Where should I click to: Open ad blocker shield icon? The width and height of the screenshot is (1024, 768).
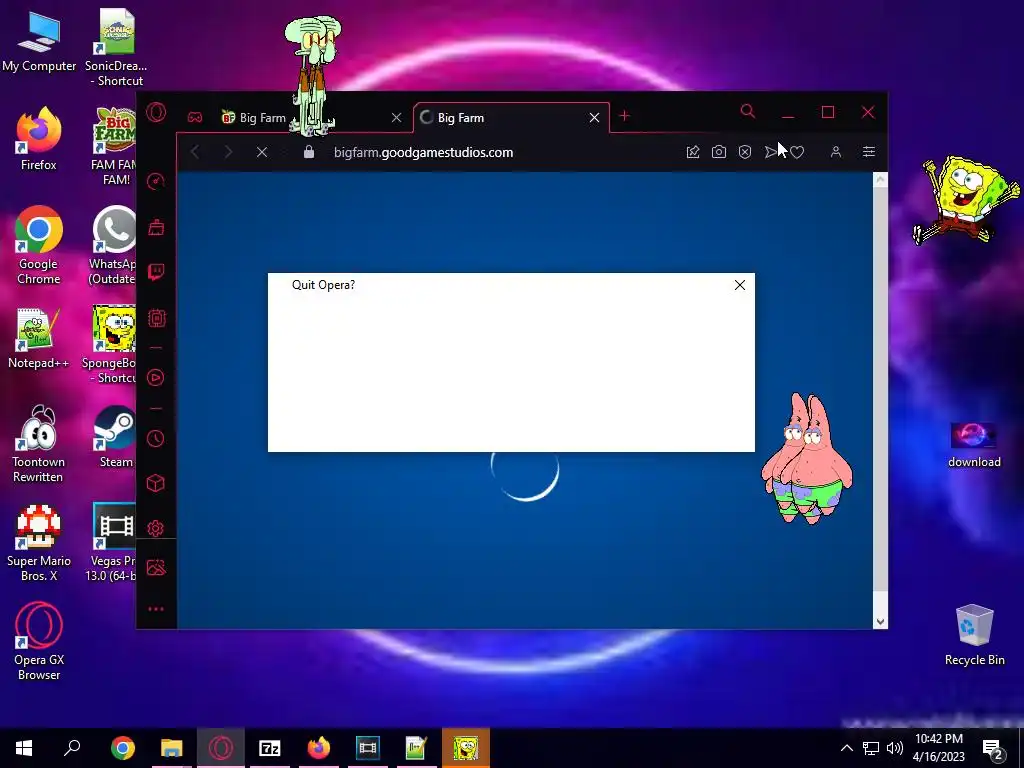coord(744,152)
